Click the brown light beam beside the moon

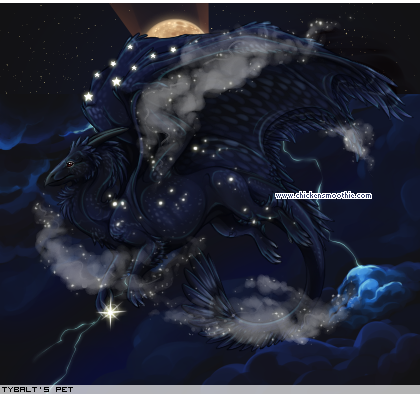[x=128, y=17]
